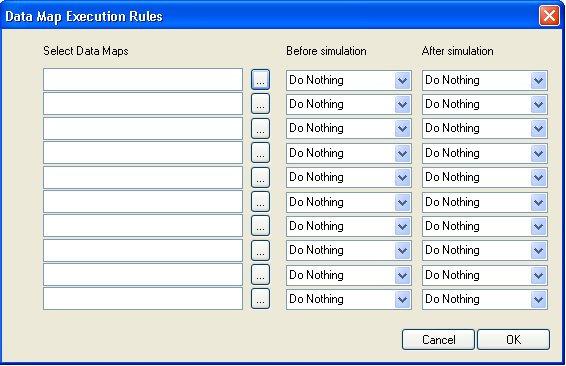This screenshot has width=566, height=366.
Task: Open sixth row Before simulation dropdown
Action: [x=402, y=202]
